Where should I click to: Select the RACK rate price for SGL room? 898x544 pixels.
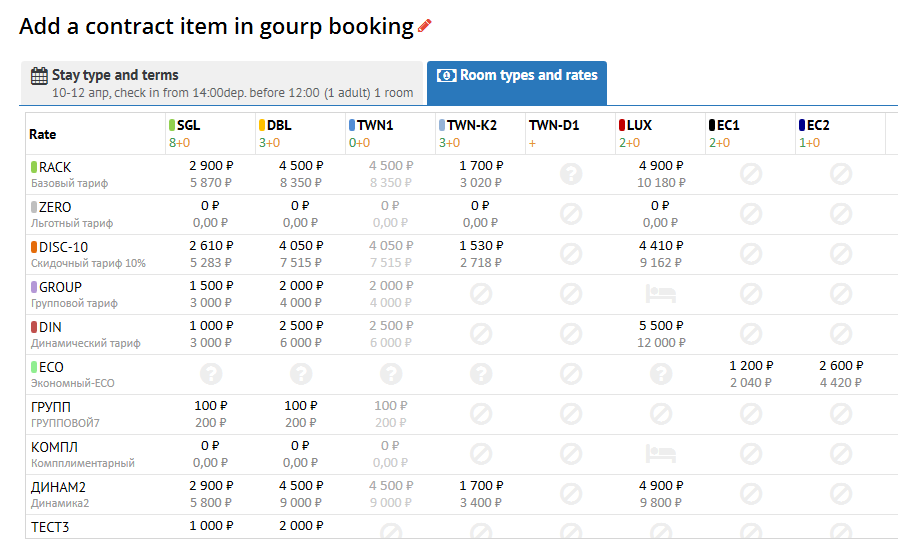click(210, 165)
